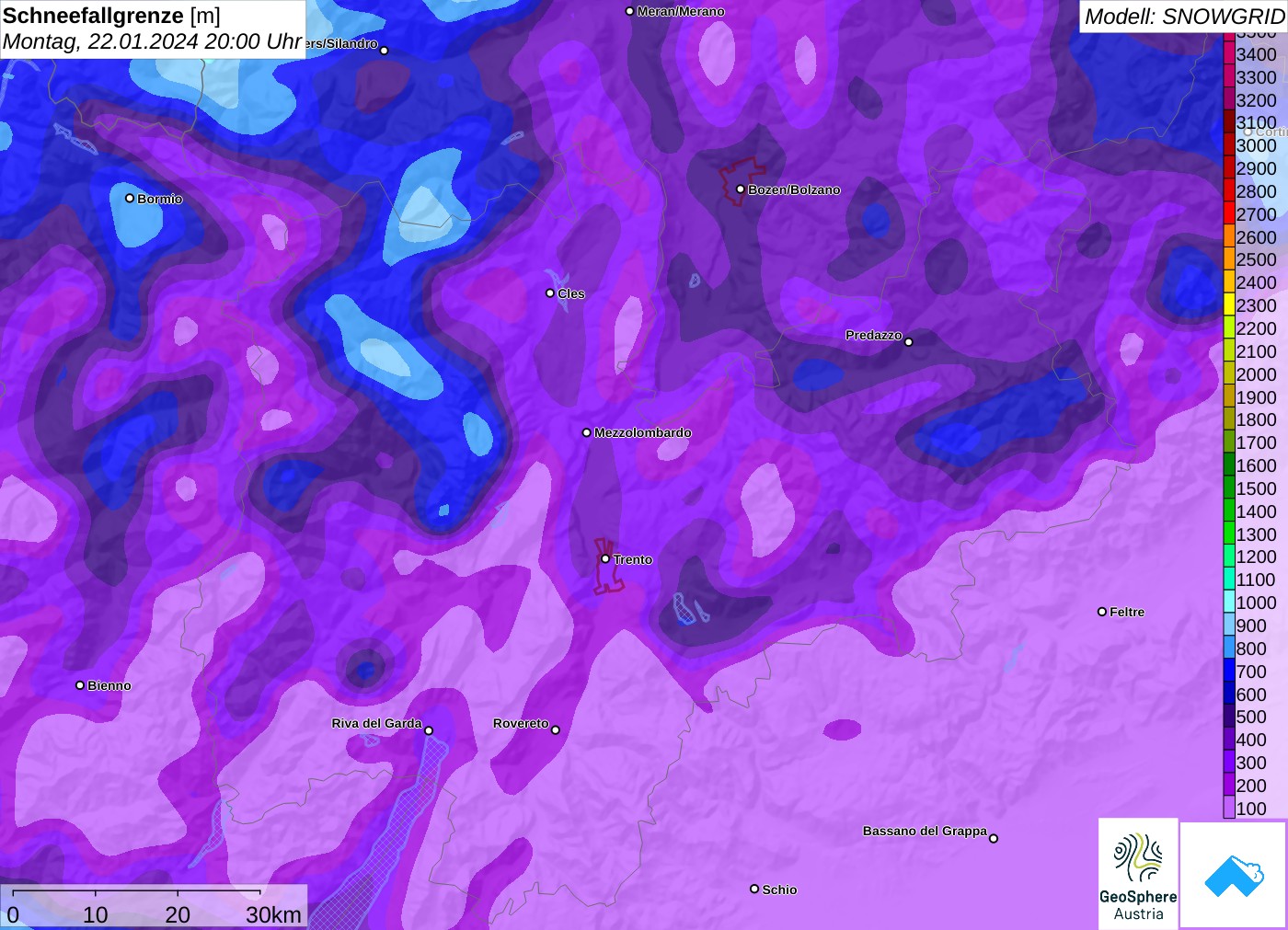
Task: Click the 1000 m cyan legend swatch
Action: point(1228,603)
